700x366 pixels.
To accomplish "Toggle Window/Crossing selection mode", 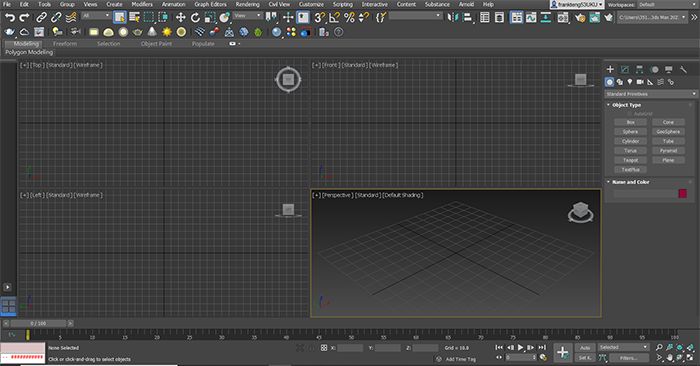I will [163, 17].
